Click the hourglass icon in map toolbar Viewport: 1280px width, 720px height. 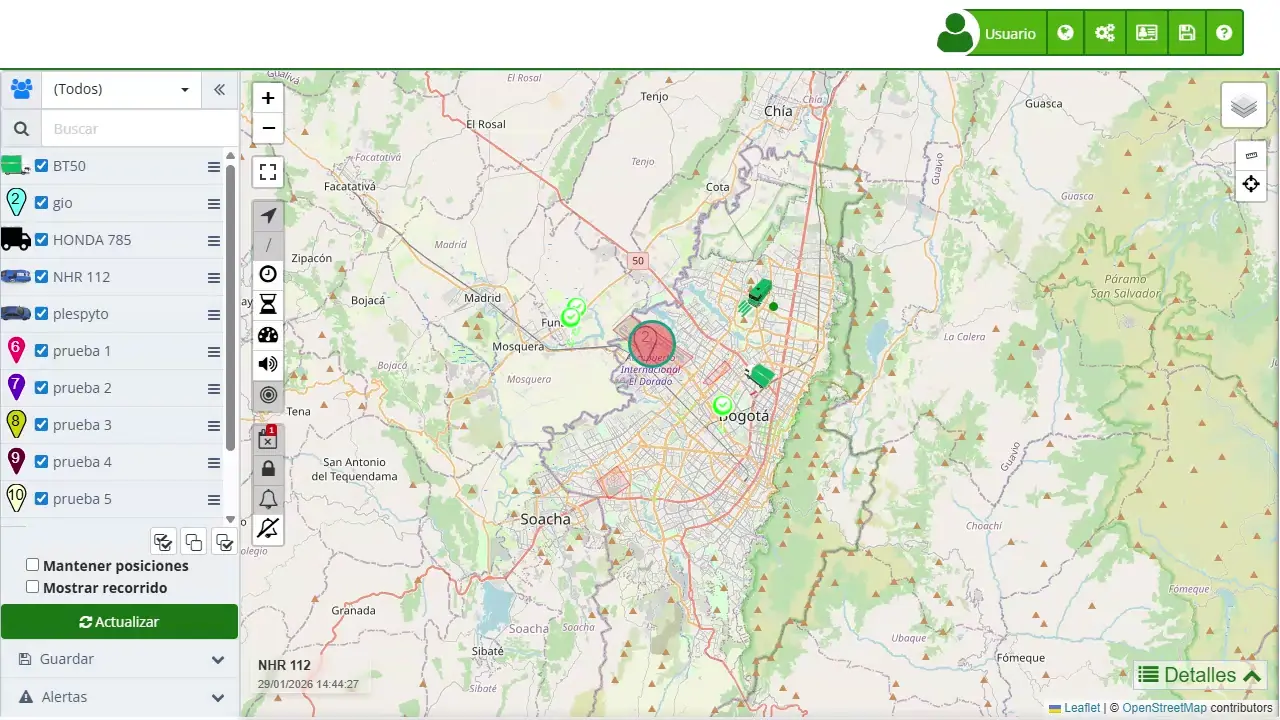click(268, 305)
